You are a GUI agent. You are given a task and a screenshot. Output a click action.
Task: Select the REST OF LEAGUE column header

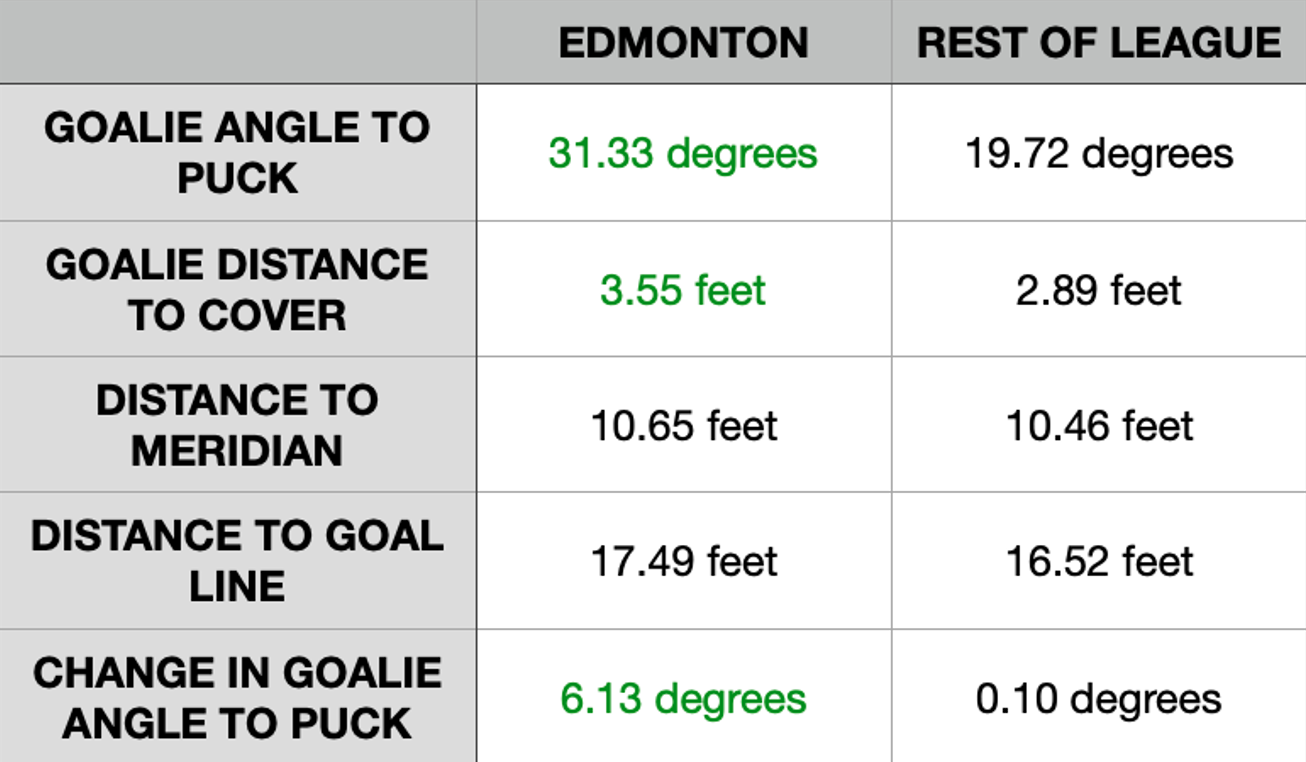pos(1098,43)
